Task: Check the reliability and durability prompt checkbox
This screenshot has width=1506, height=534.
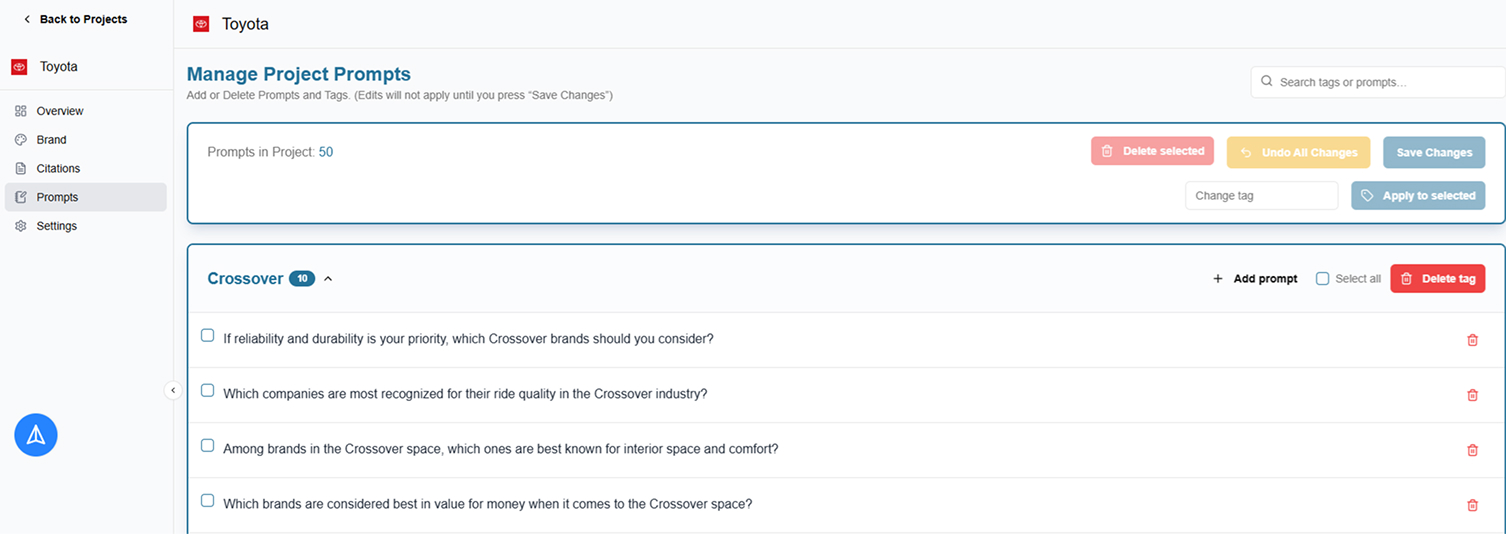Action: tap(208, 335)
